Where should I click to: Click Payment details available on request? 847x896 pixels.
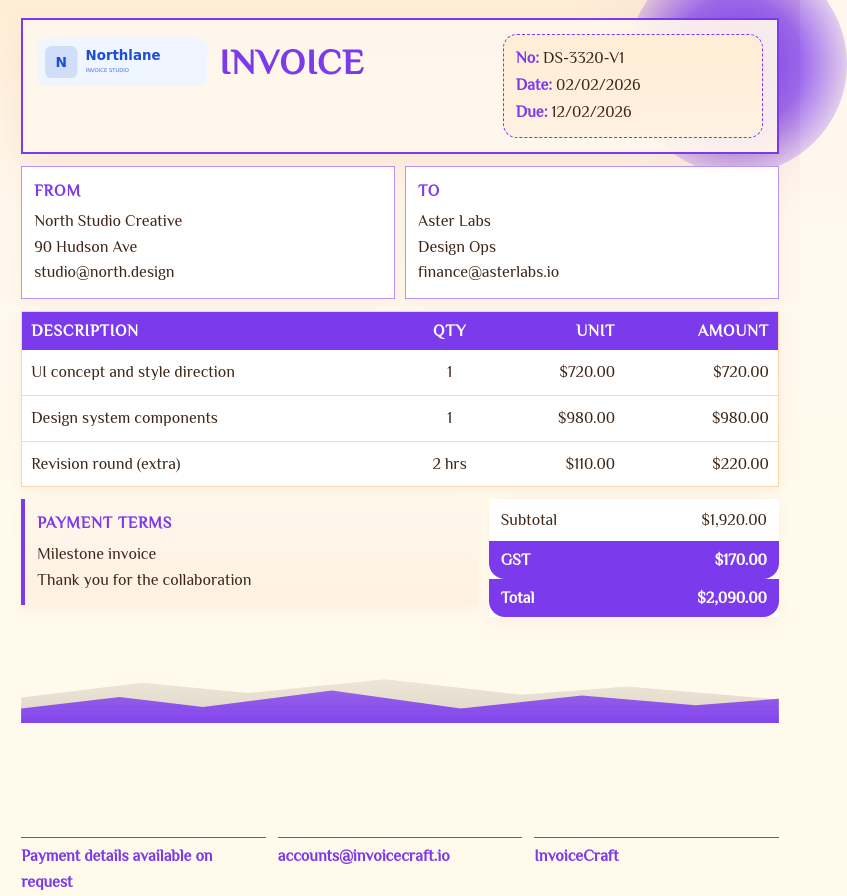tap(117, 869)
